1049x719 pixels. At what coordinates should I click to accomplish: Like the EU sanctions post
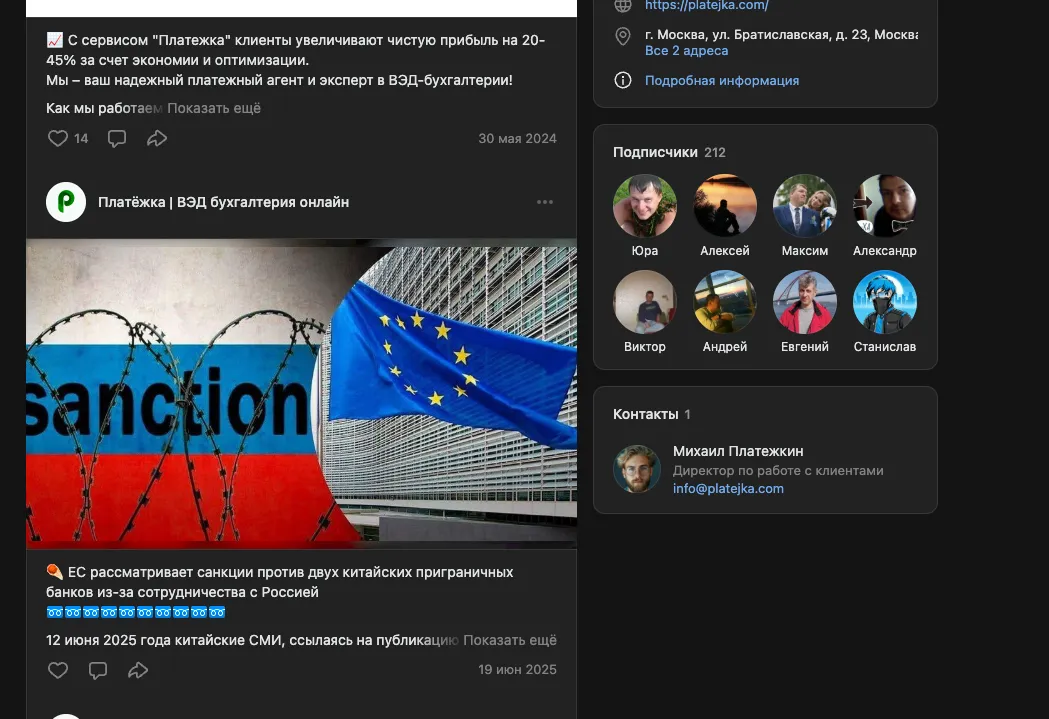coord(58,670)
